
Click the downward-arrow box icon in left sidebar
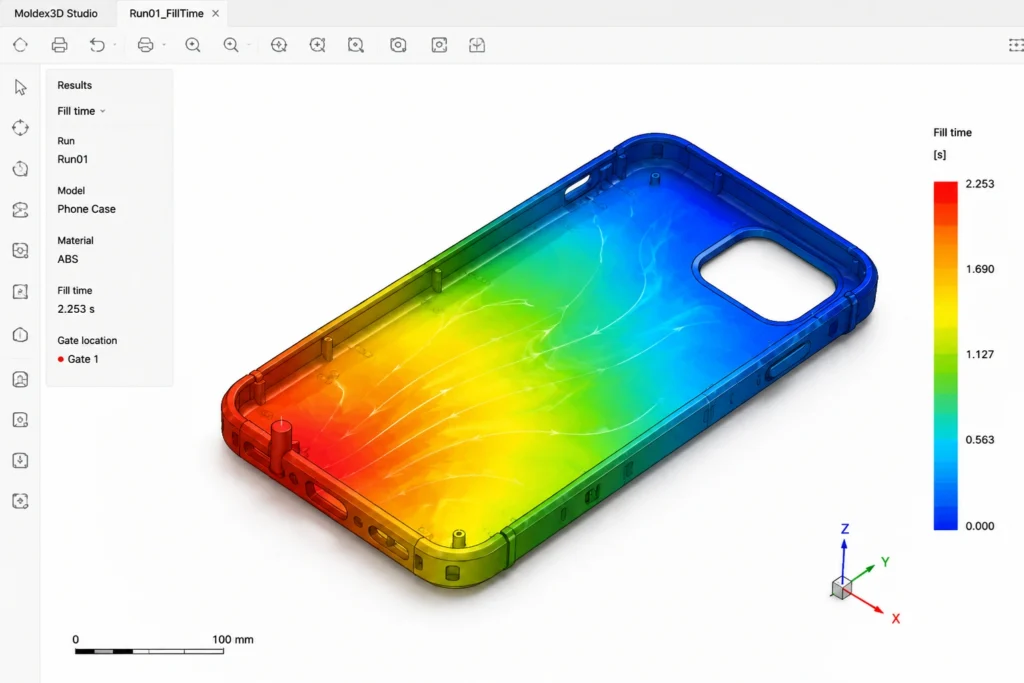click(20, 460)
